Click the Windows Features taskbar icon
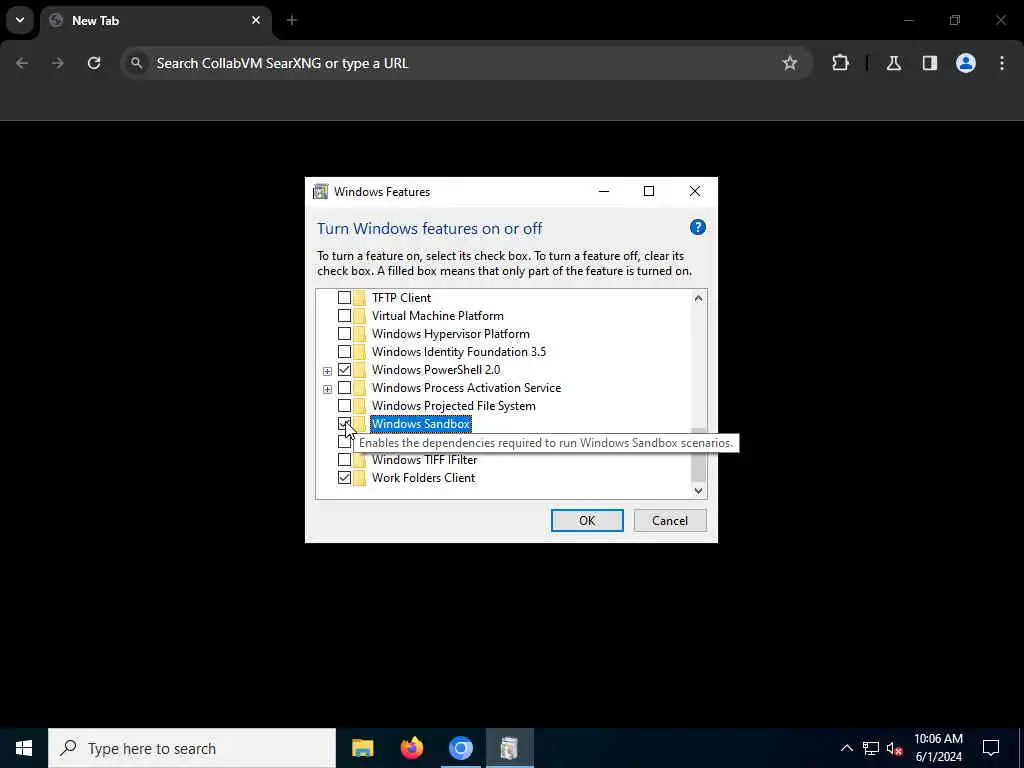Image resolution: width=1024 pixels, height=768 pixels. click(509, 748)
